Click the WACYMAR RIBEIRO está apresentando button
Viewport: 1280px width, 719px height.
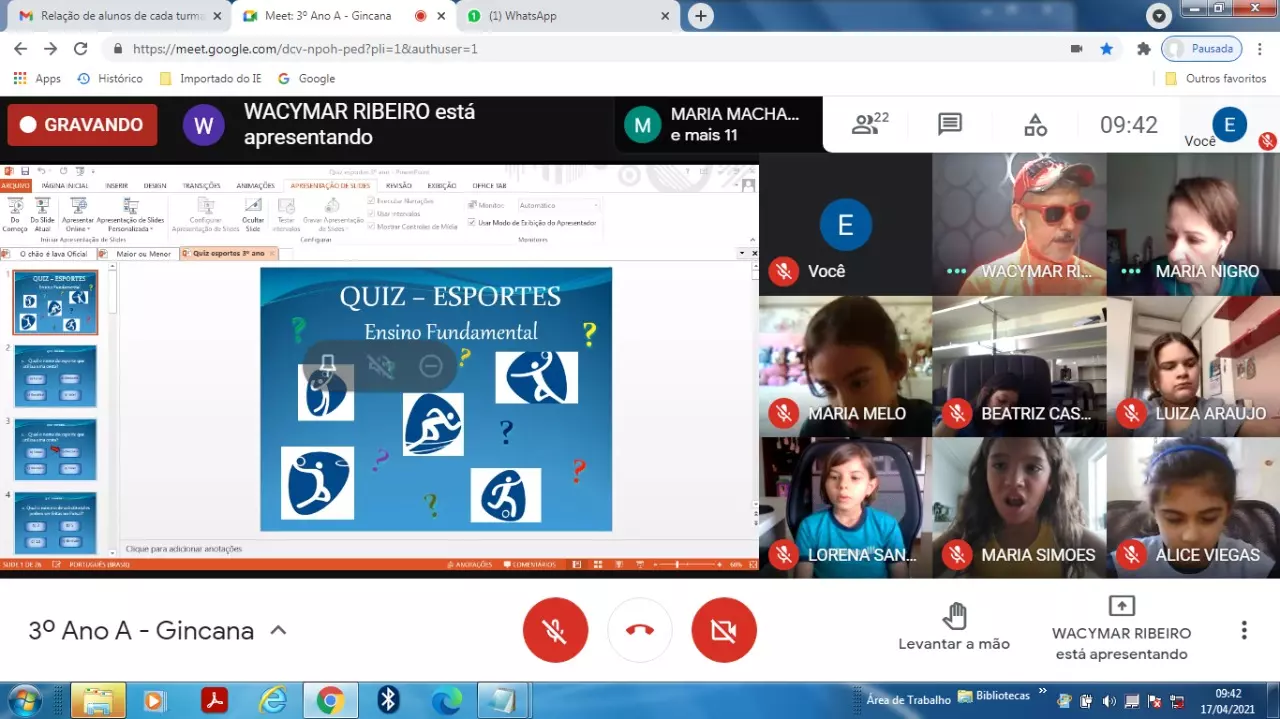1121,630
